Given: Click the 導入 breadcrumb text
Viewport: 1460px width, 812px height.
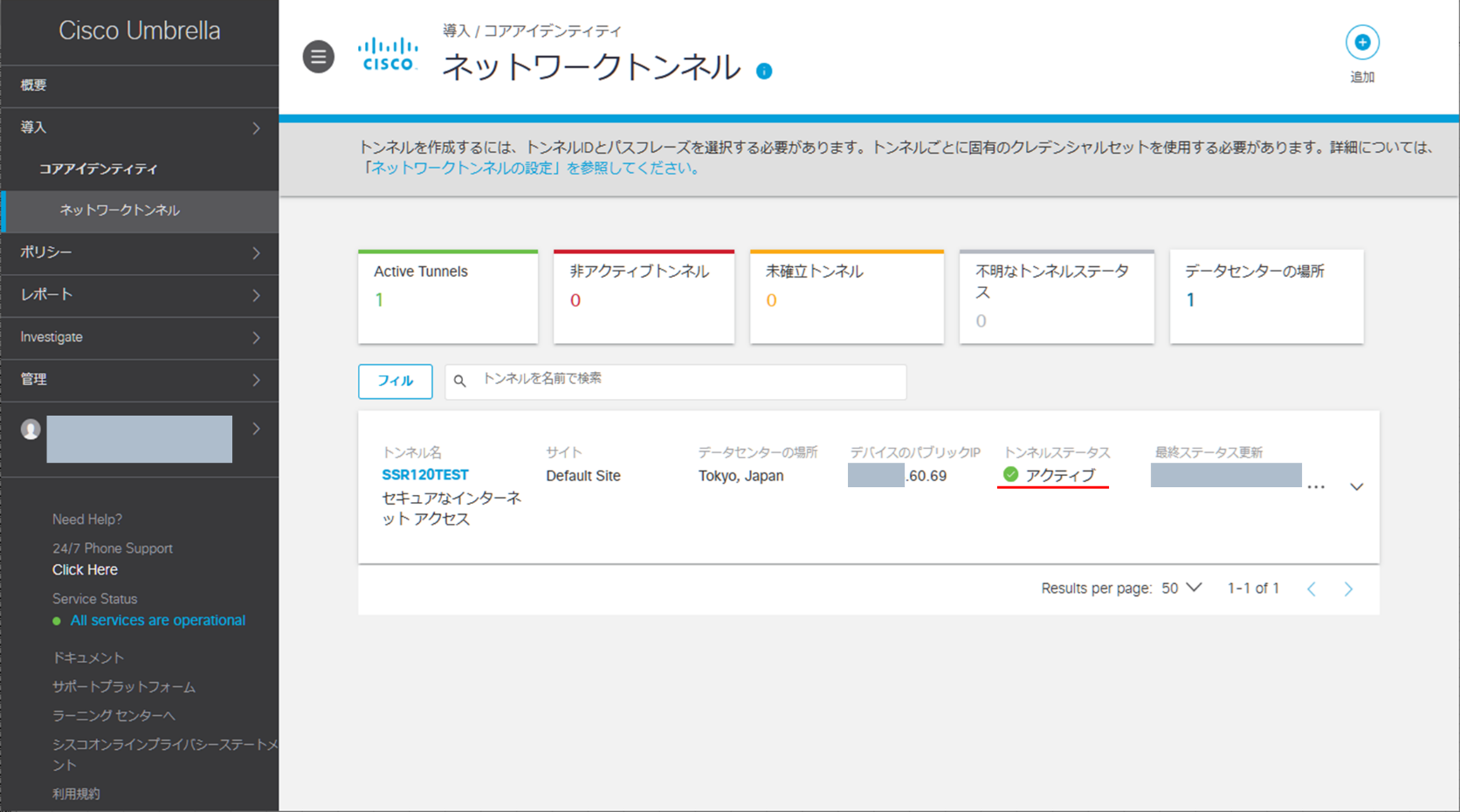Looking at the screenshot, I should click(x=456, y=31).
